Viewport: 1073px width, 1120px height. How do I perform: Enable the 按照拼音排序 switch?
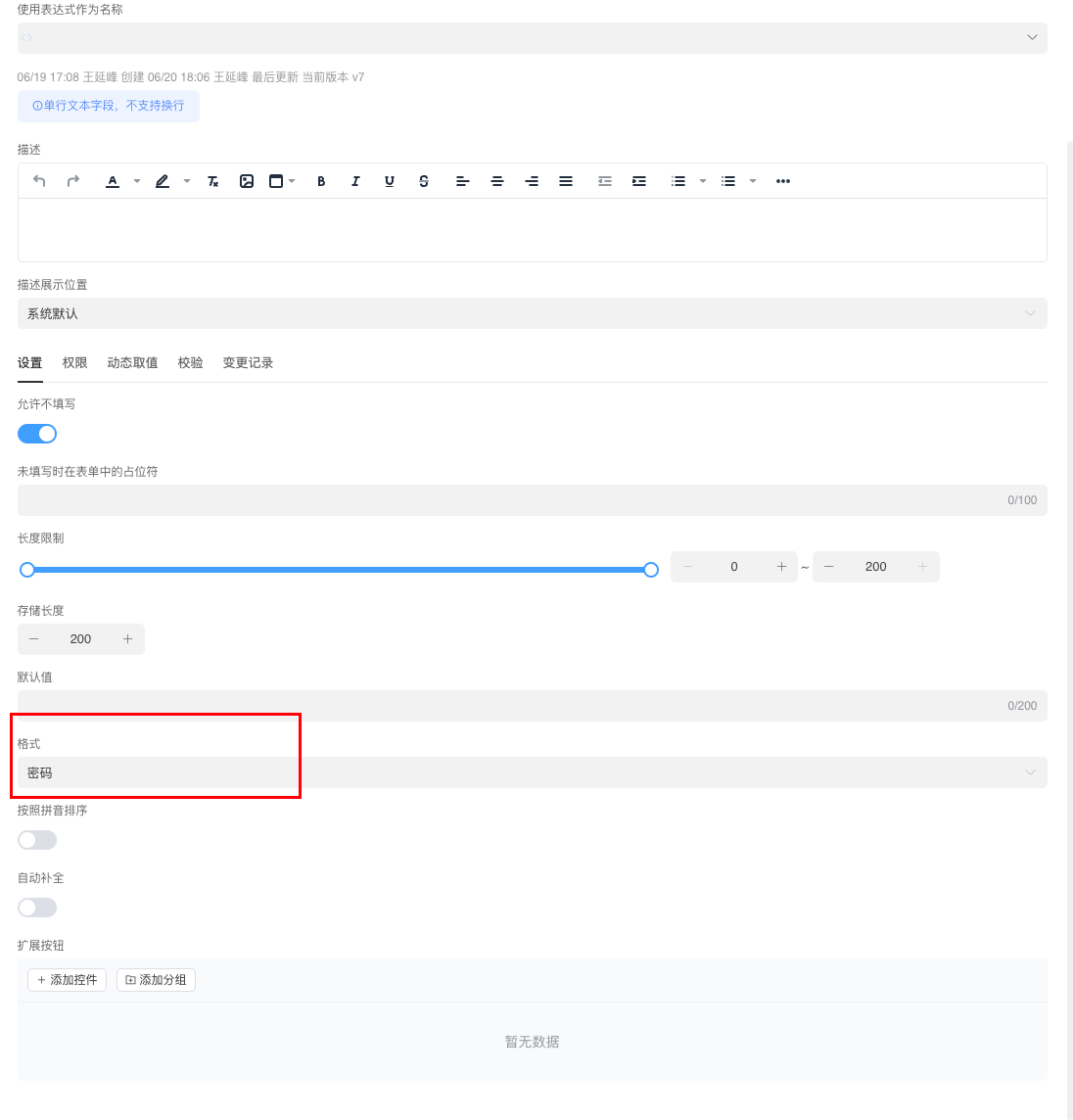tap(37, 840)
